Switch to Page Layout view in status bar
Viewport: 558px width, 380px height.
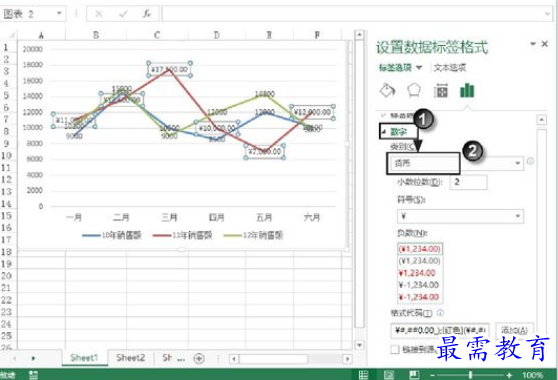coord(389,375)
